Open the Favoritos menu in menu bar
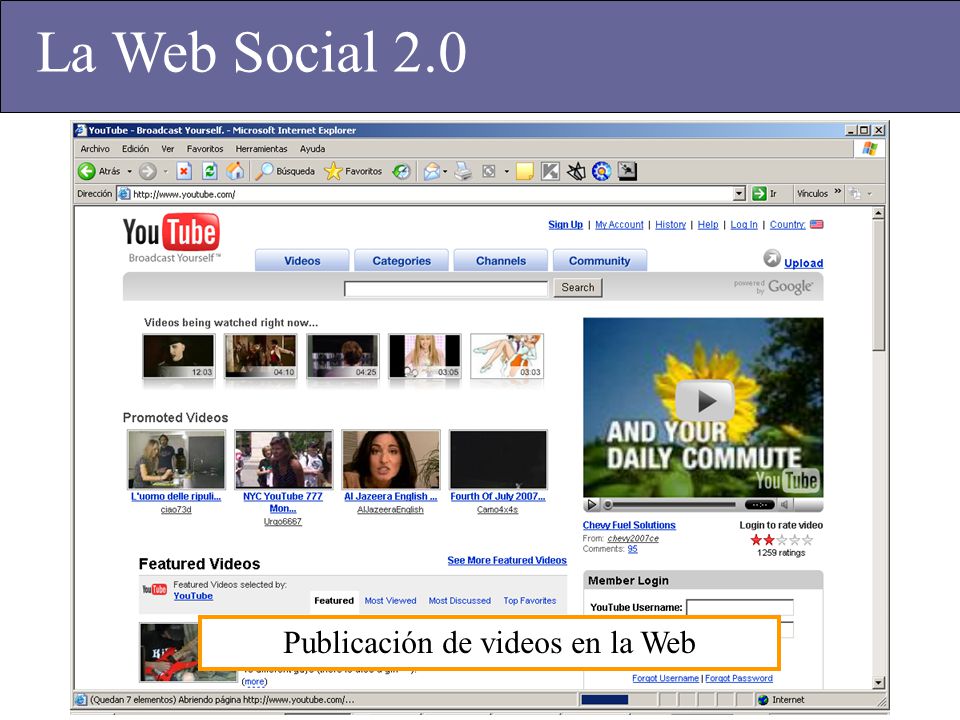 (x=205, y=149)
